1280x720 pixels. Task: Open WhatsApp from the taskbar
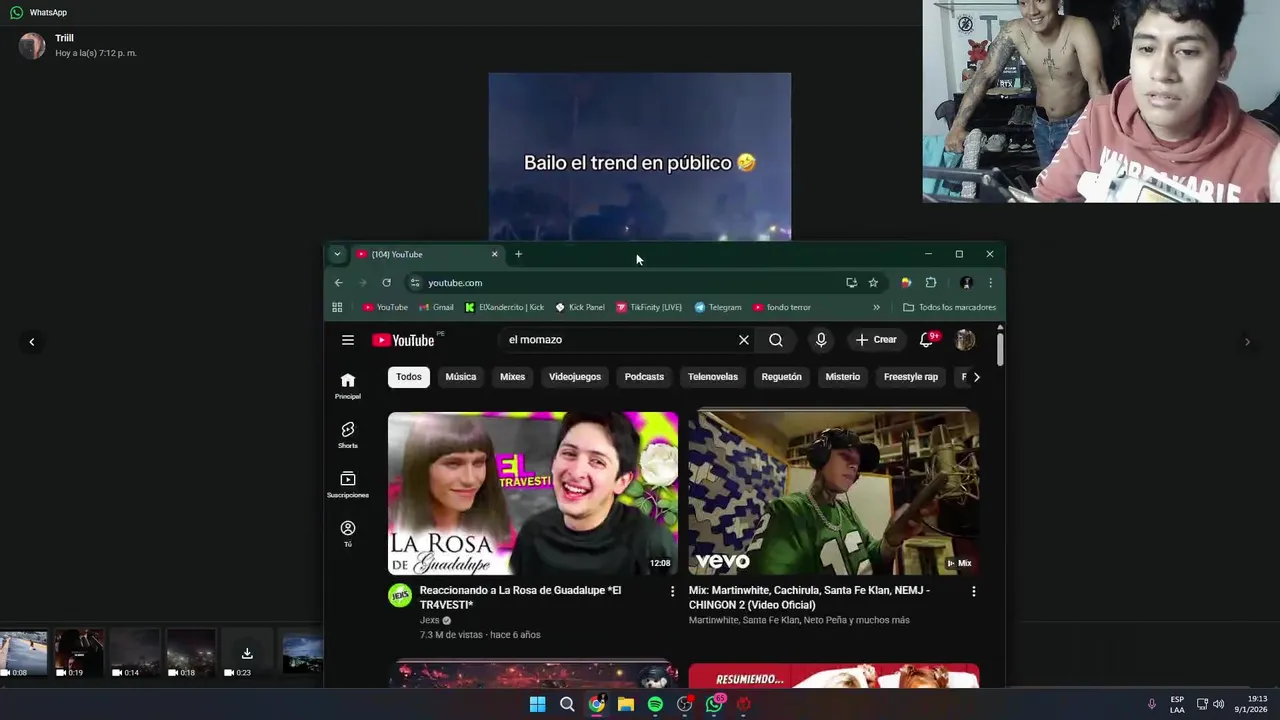714,704
